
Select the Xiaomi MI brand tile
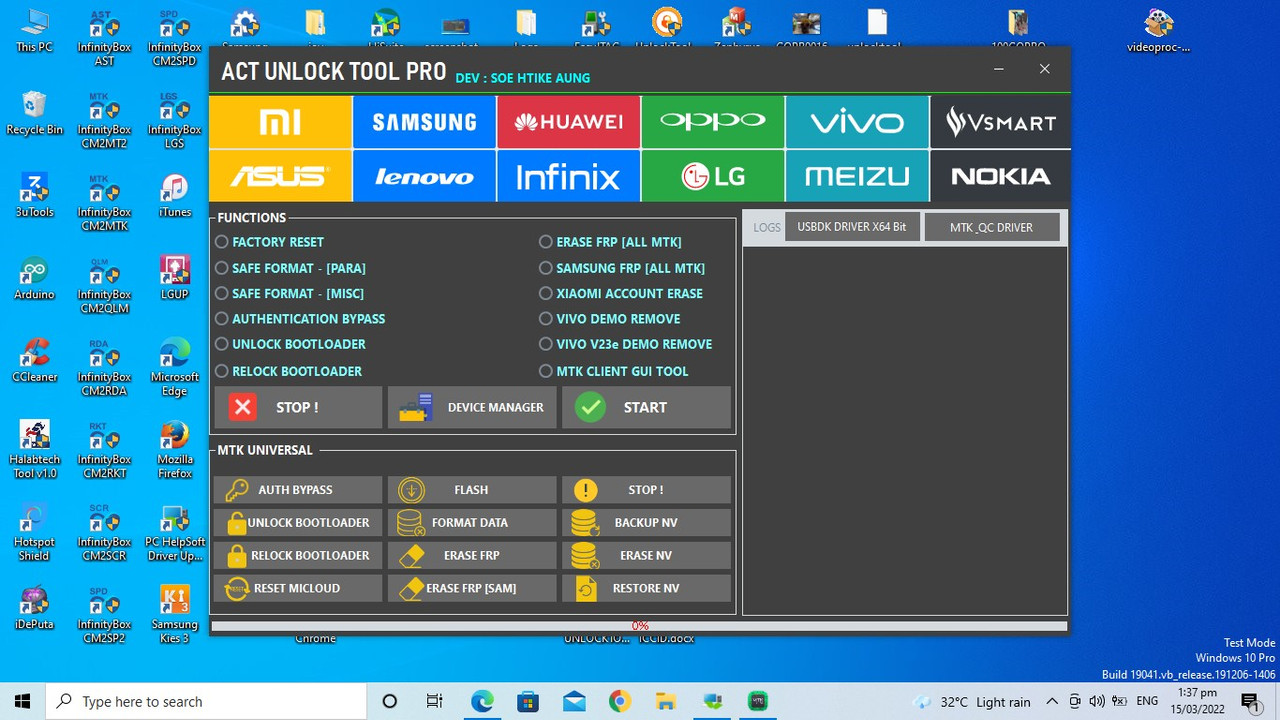click(280, 122)
